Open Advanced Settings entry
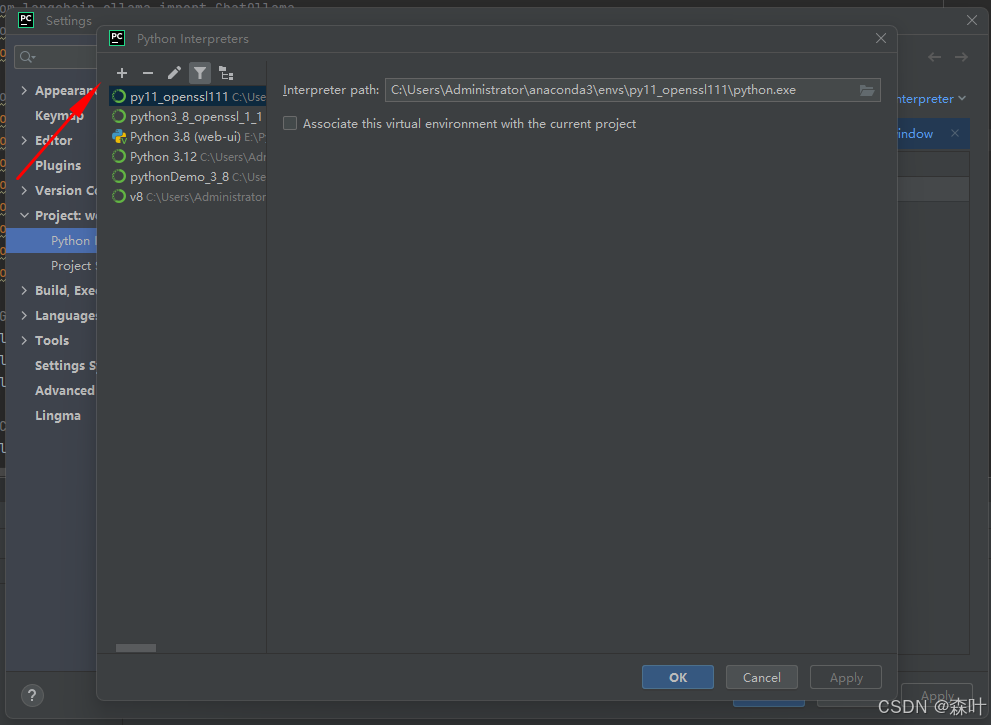This screenshot has height=725, width=991. tap(65, 391)
